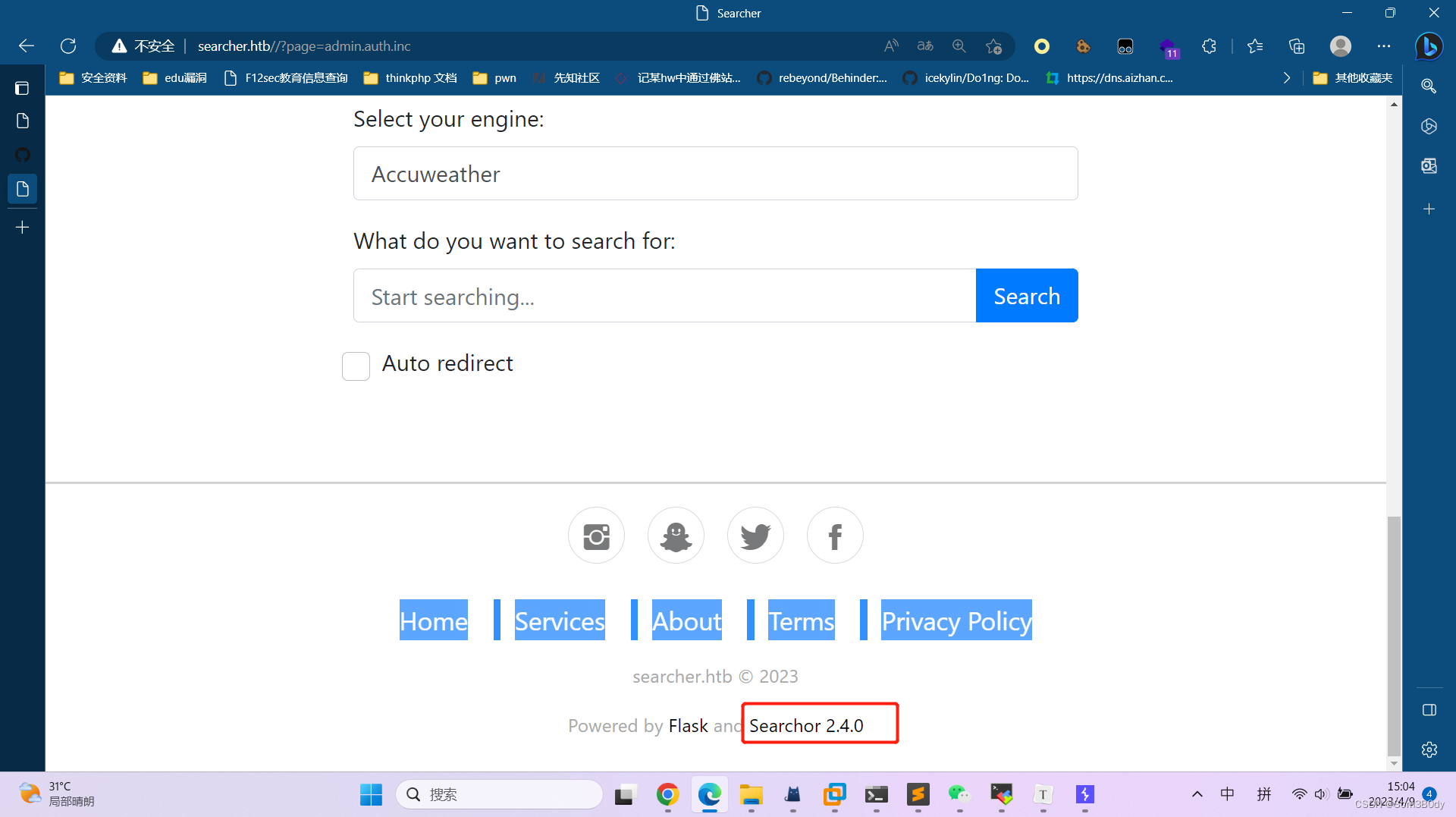Image resolution: width=1456 pixels, height=817 pixels.
Task: Open the Bing chat sidebar button
Action: [1429, 46]
